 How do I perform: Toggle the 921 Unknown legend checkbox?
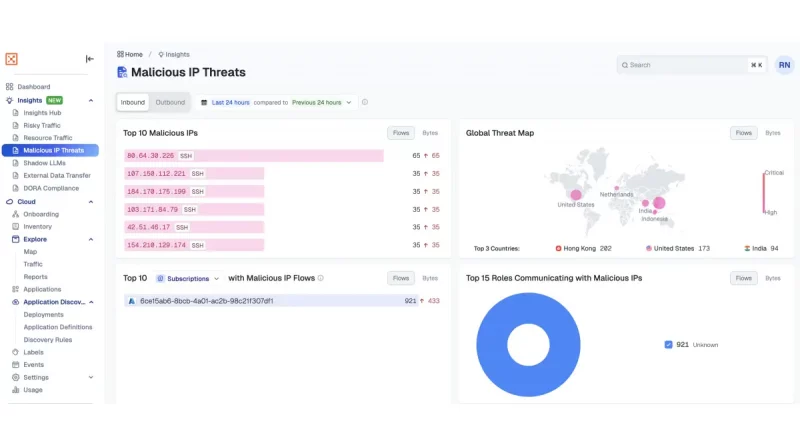point(668,344)
